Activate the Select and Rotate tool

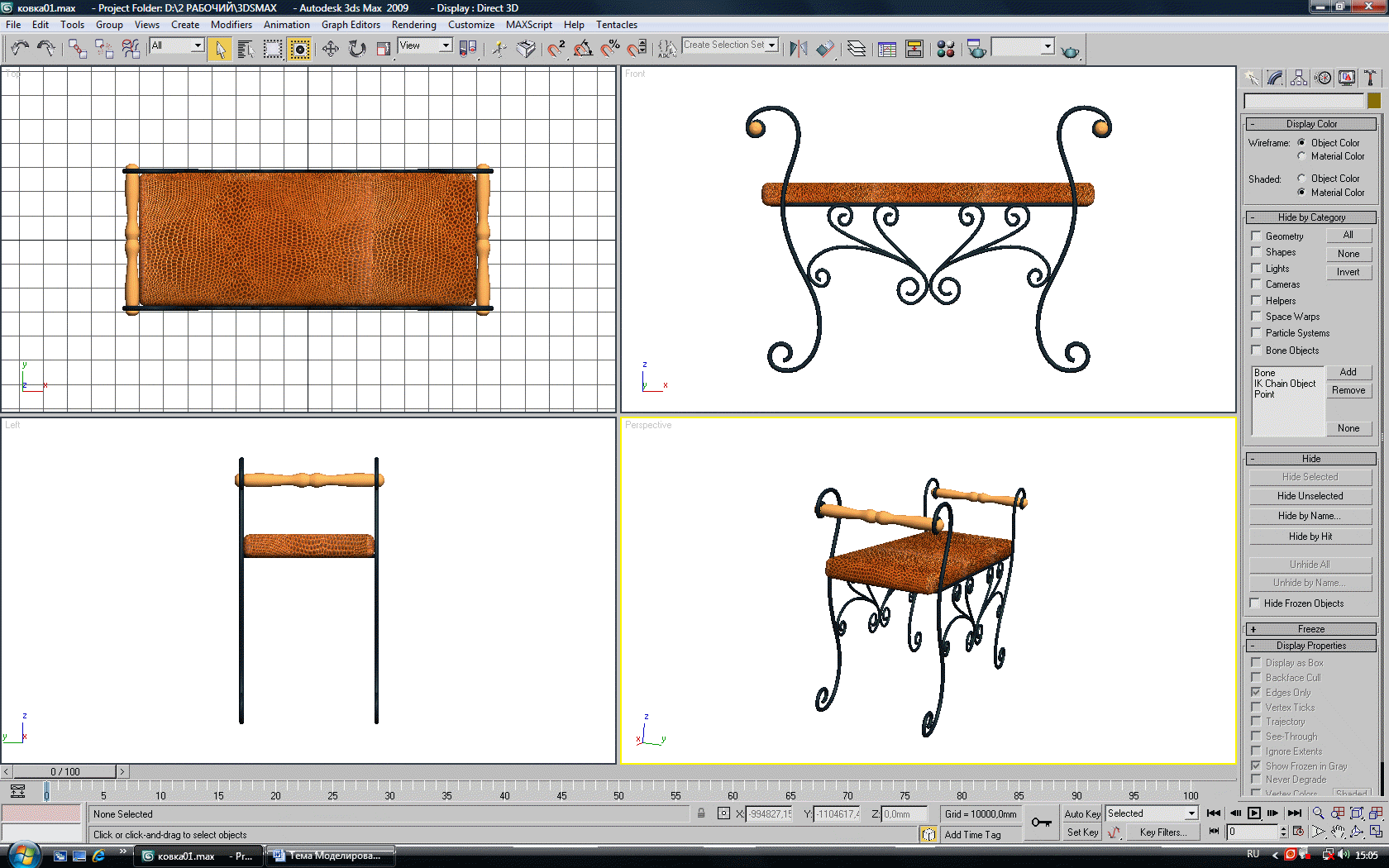coord(357,50)
